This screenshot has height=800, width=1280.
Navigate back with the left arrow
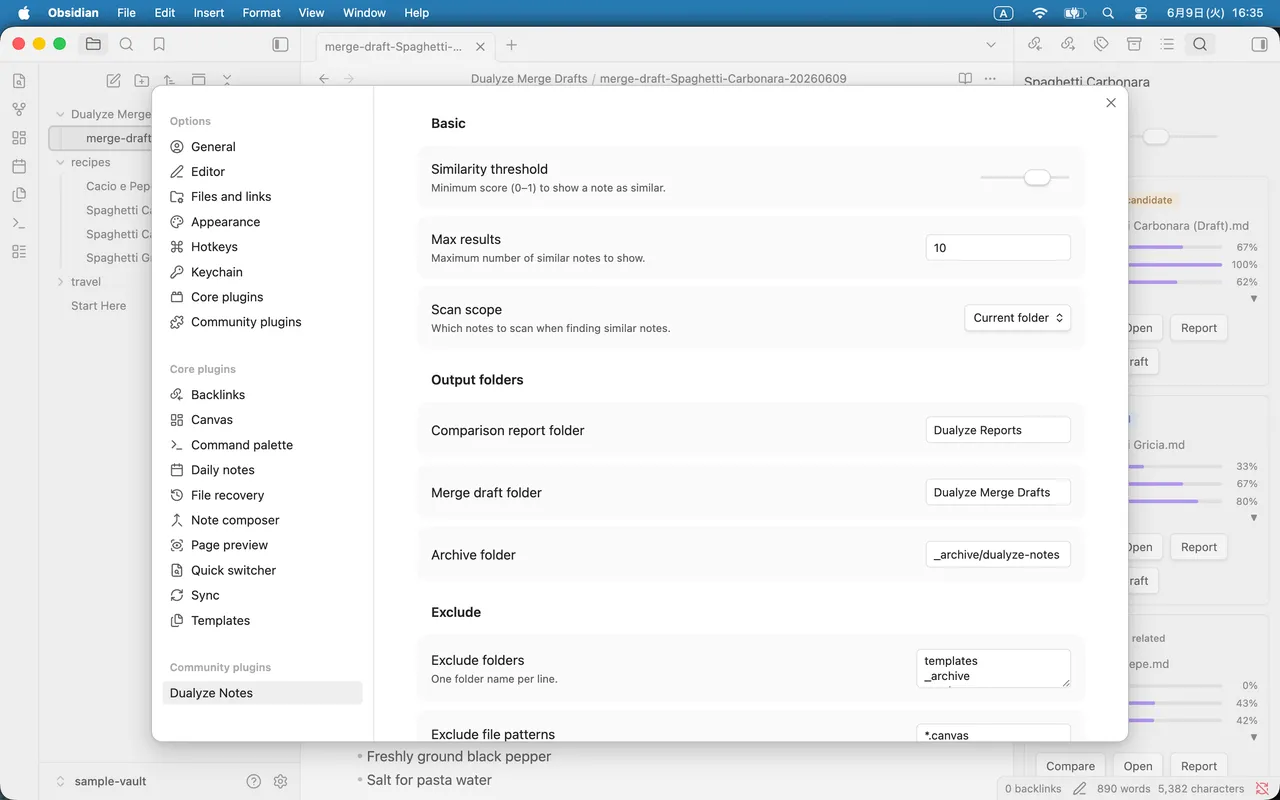coord(324,78)
